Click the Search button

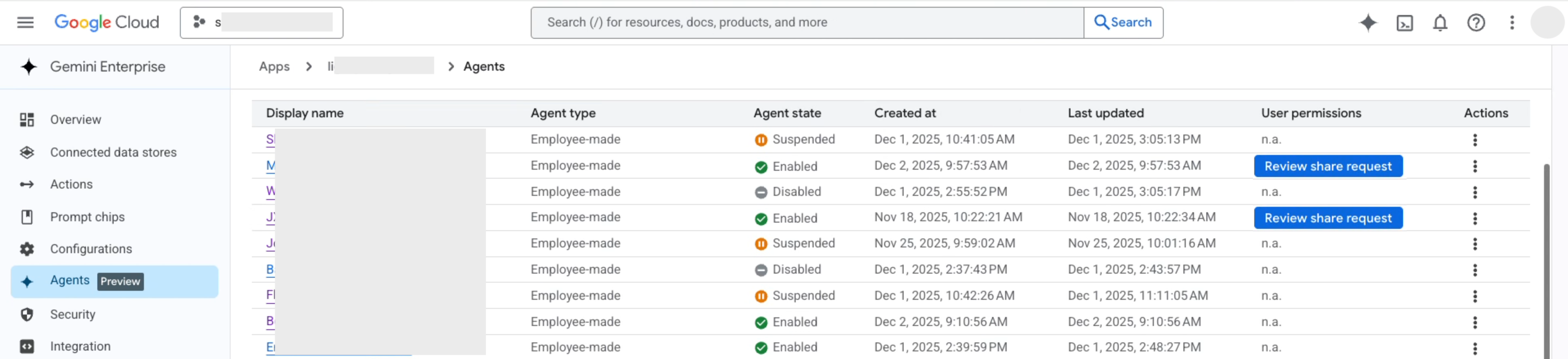(1123, 22)
